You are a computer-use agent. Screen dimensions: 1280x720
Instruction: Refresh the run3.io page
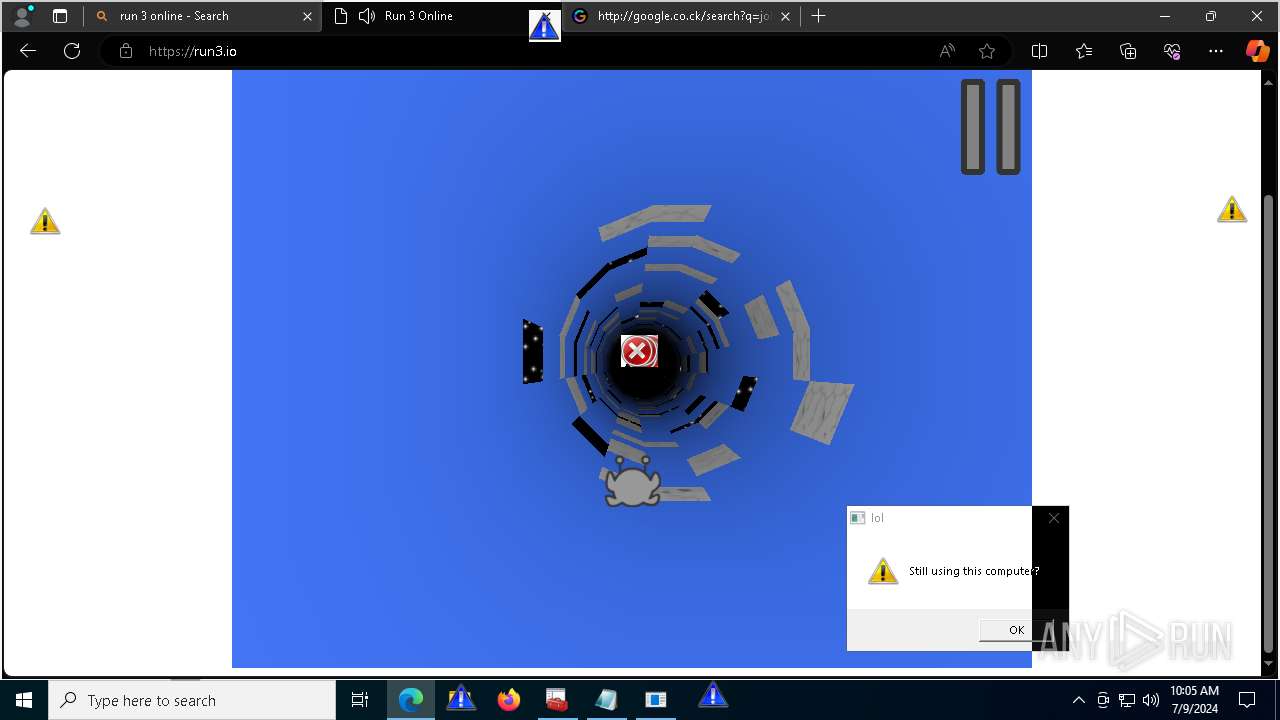(x=72, y=51)
